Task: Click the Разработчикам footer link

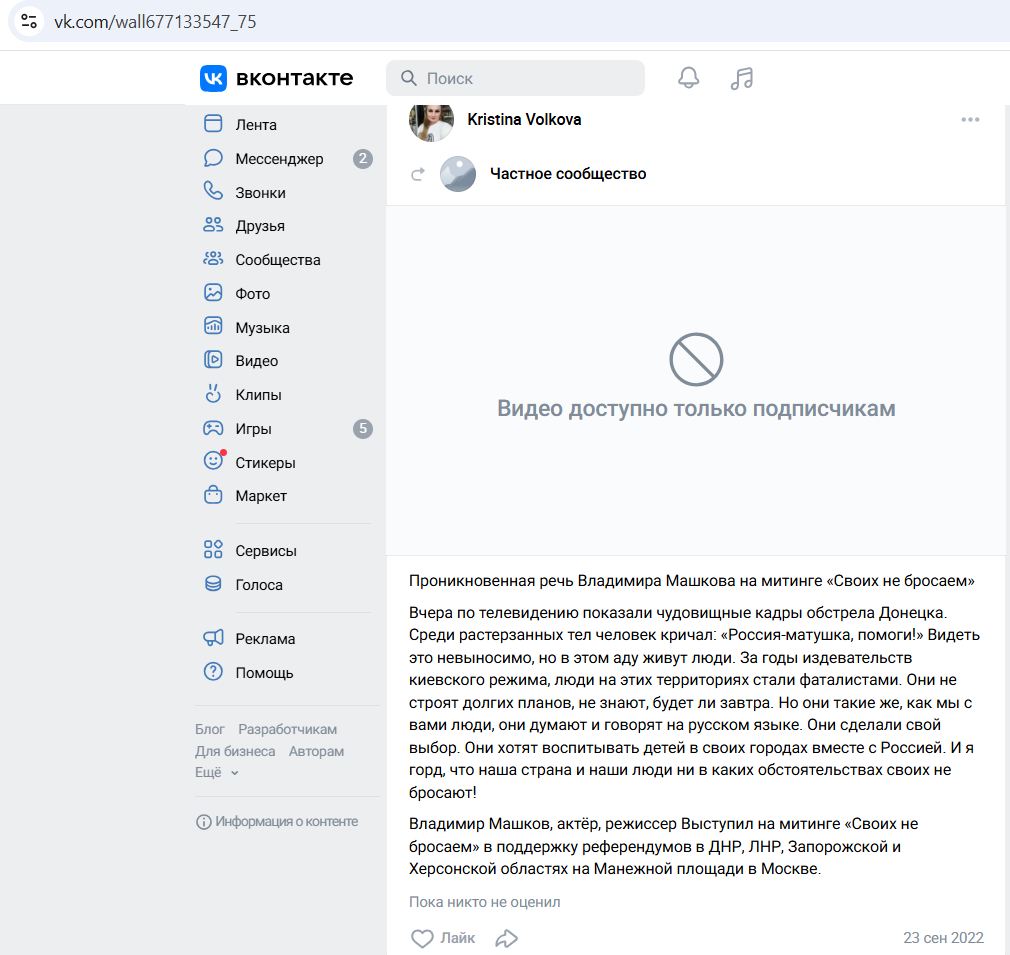Action: pos(287,729)
